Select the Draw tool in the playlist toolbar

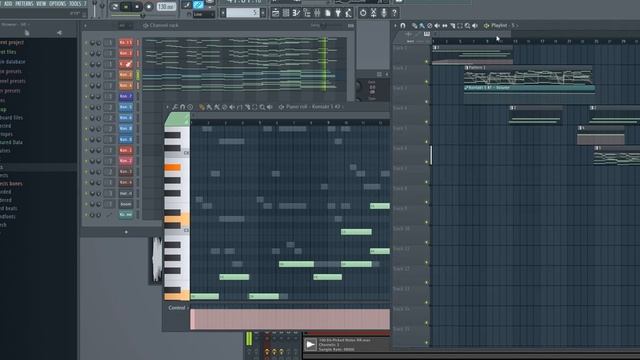414,25
